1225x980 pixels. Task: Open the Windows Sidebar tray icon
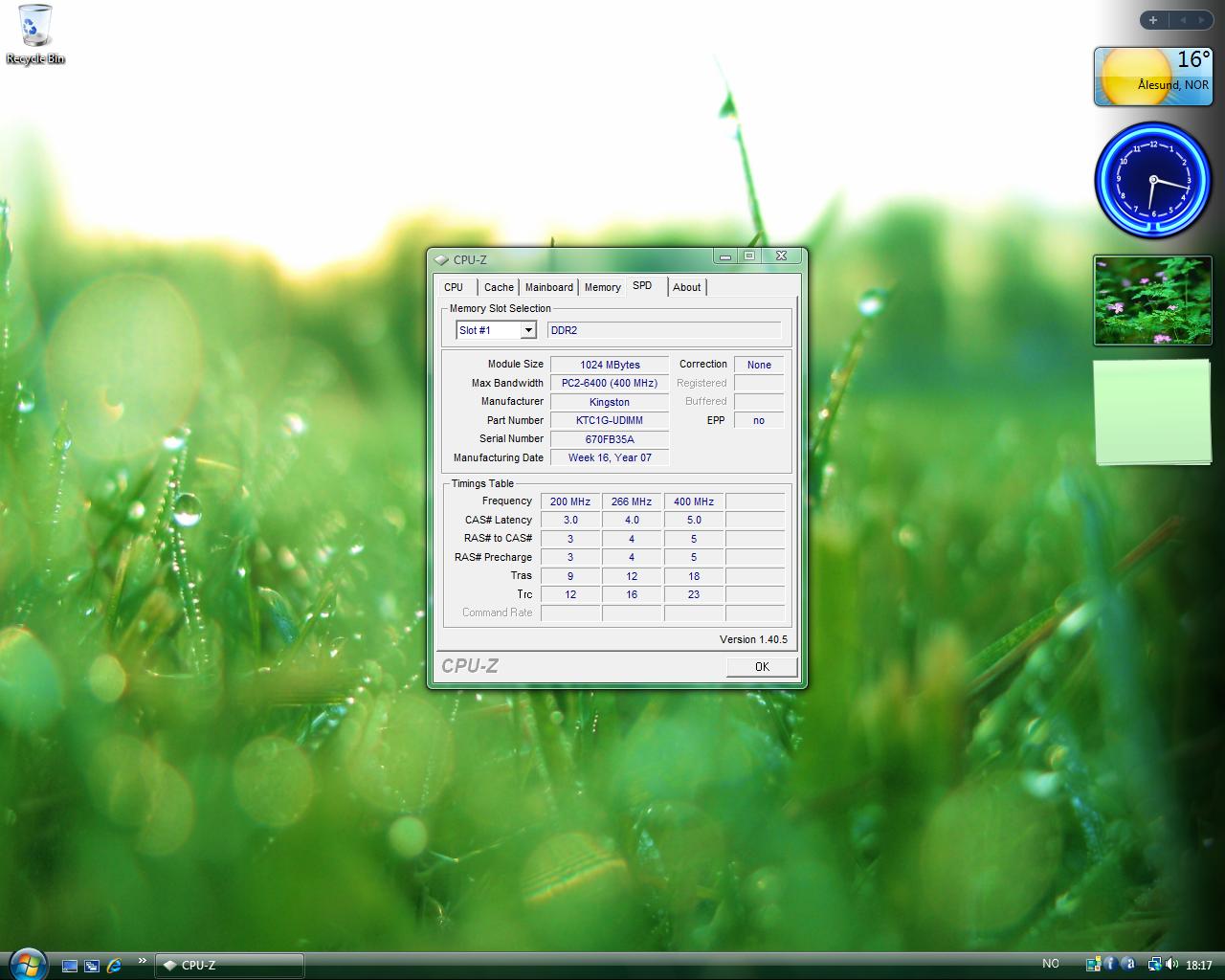pos(1093,965)
